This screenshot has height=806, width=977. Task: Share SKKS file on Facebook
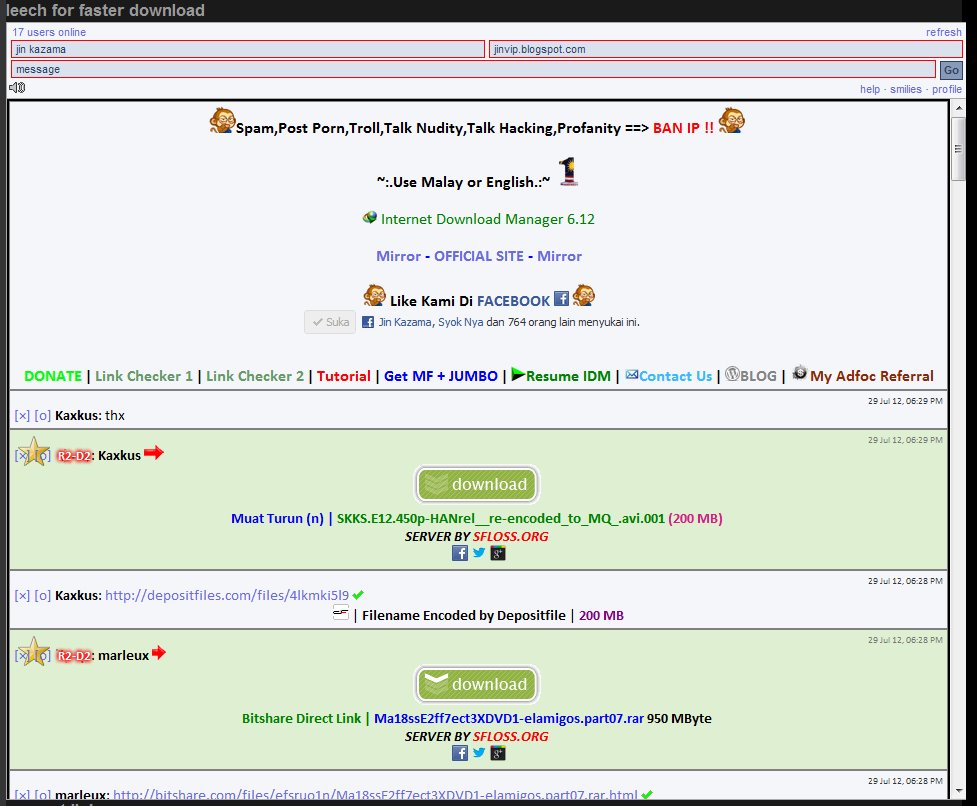(x=460, y=553)
